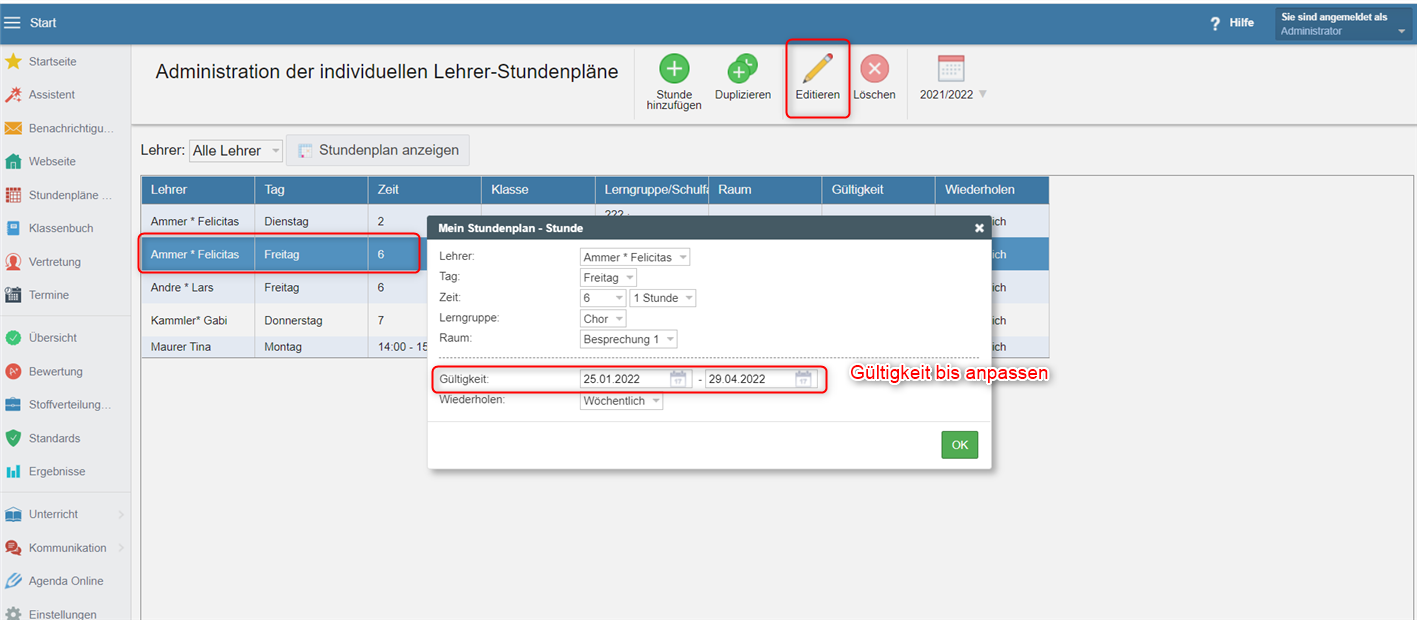Open the Einstellungen gear icon
Image resolution: width=1417 pixels, height=620 pixels.
pos(13,614)
